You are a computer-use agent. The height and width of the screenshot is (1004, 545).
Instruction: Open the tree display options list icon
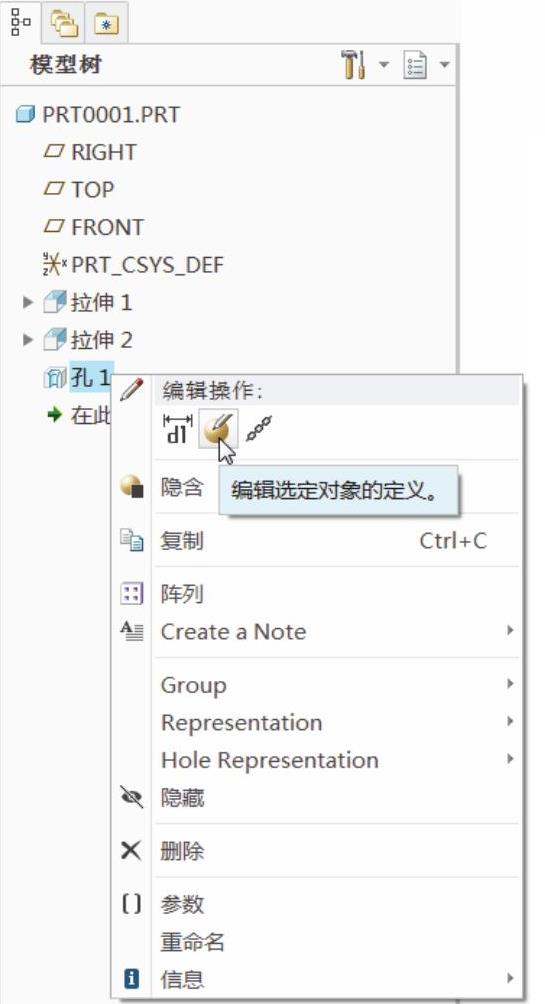(415, 65)
